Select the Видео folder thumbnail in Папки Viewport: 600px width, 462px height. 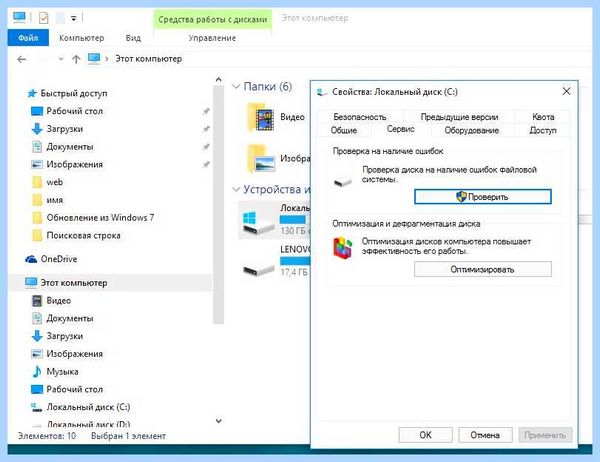click(261, 117)
